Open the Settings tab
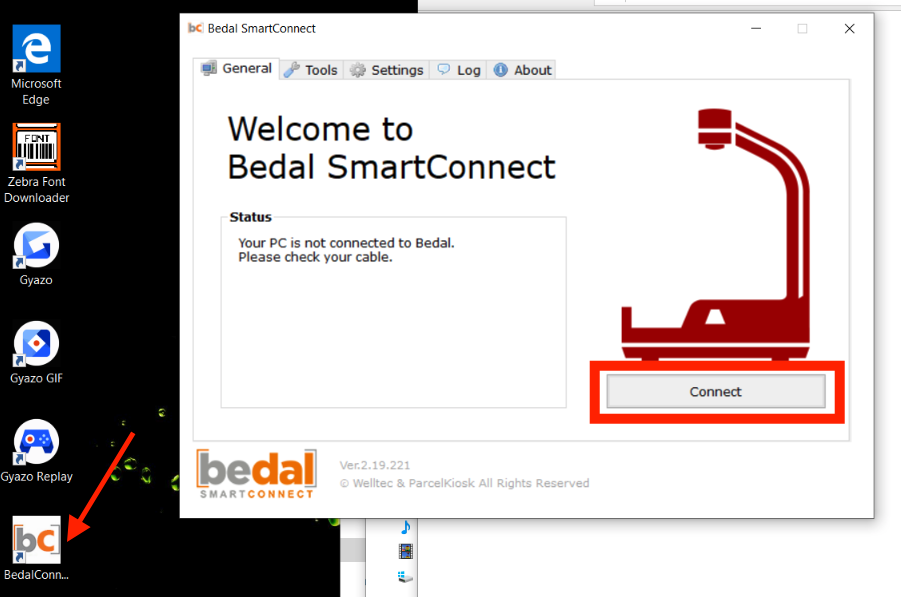This screenshot has height=597, width=901. [x=387, y=70]
